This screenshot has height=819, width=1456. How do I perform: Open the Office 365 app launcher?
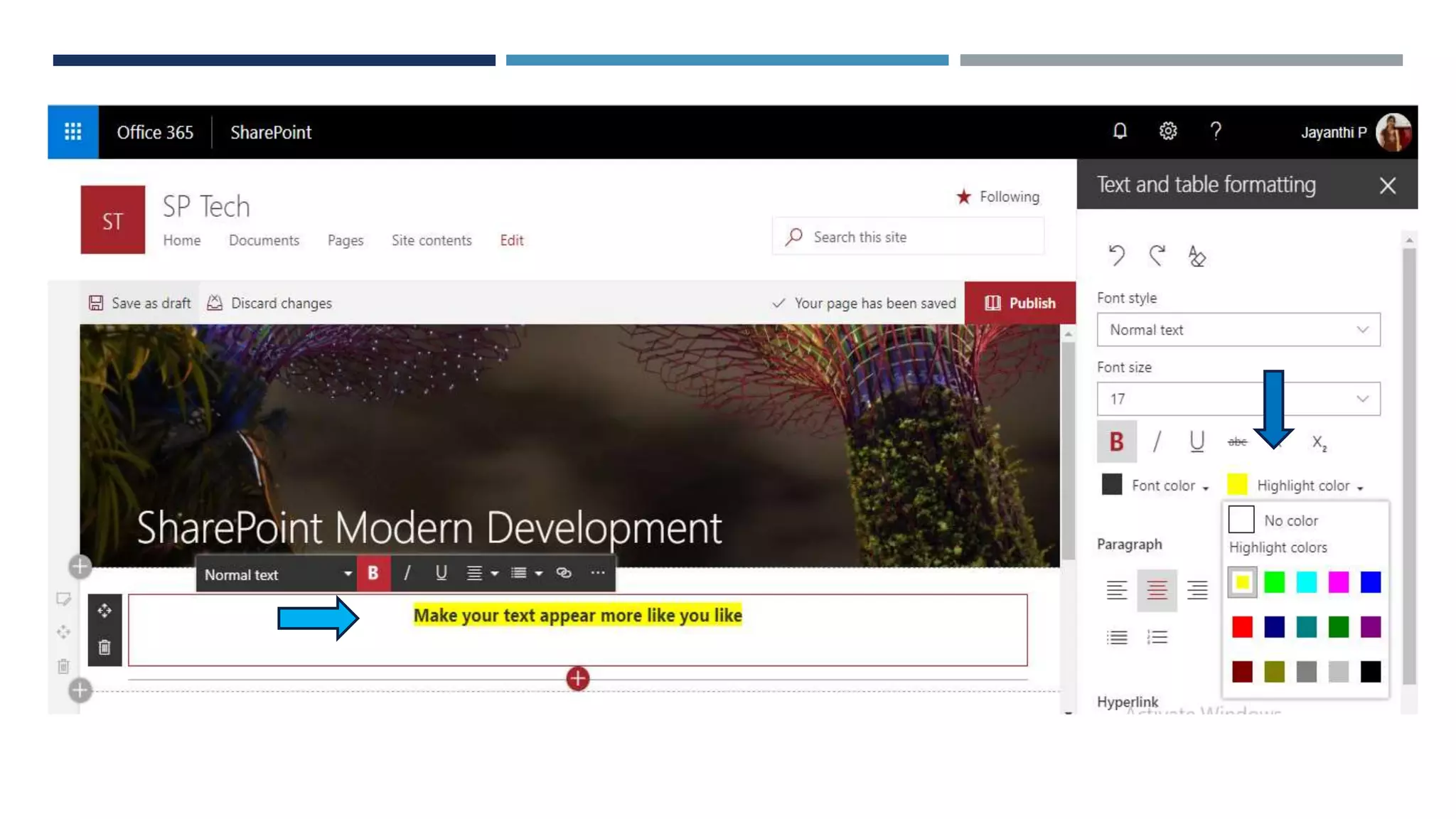[x=73, y=132]
